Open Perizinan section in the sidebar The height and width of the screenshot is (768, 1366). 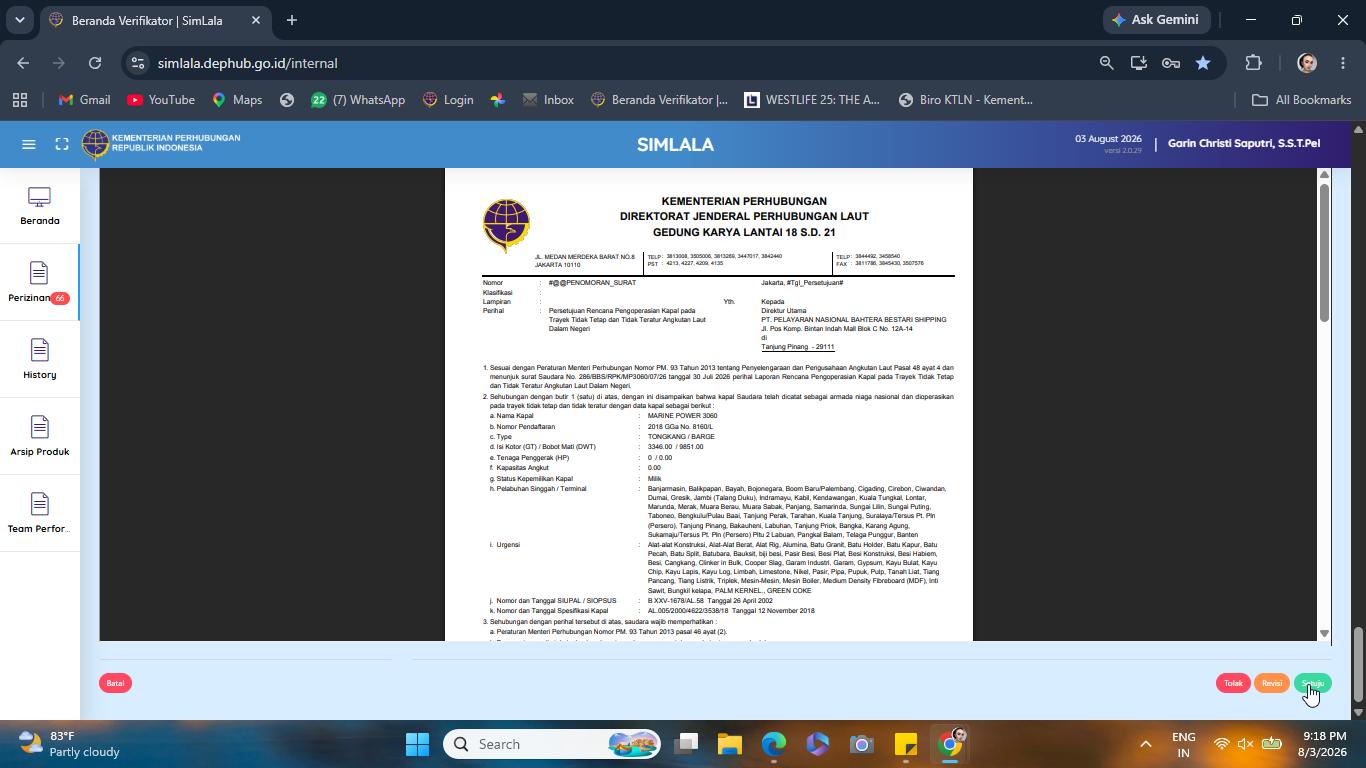coord(40,283)
